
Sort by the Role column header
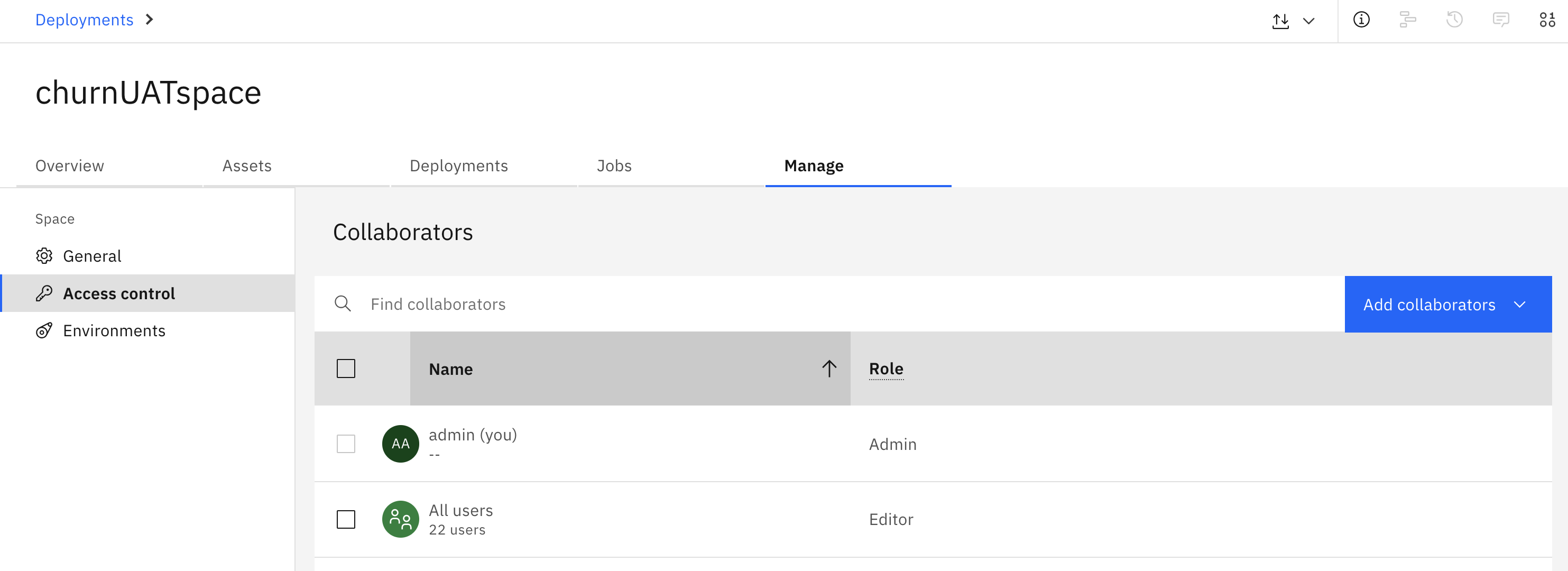(886, 369)
